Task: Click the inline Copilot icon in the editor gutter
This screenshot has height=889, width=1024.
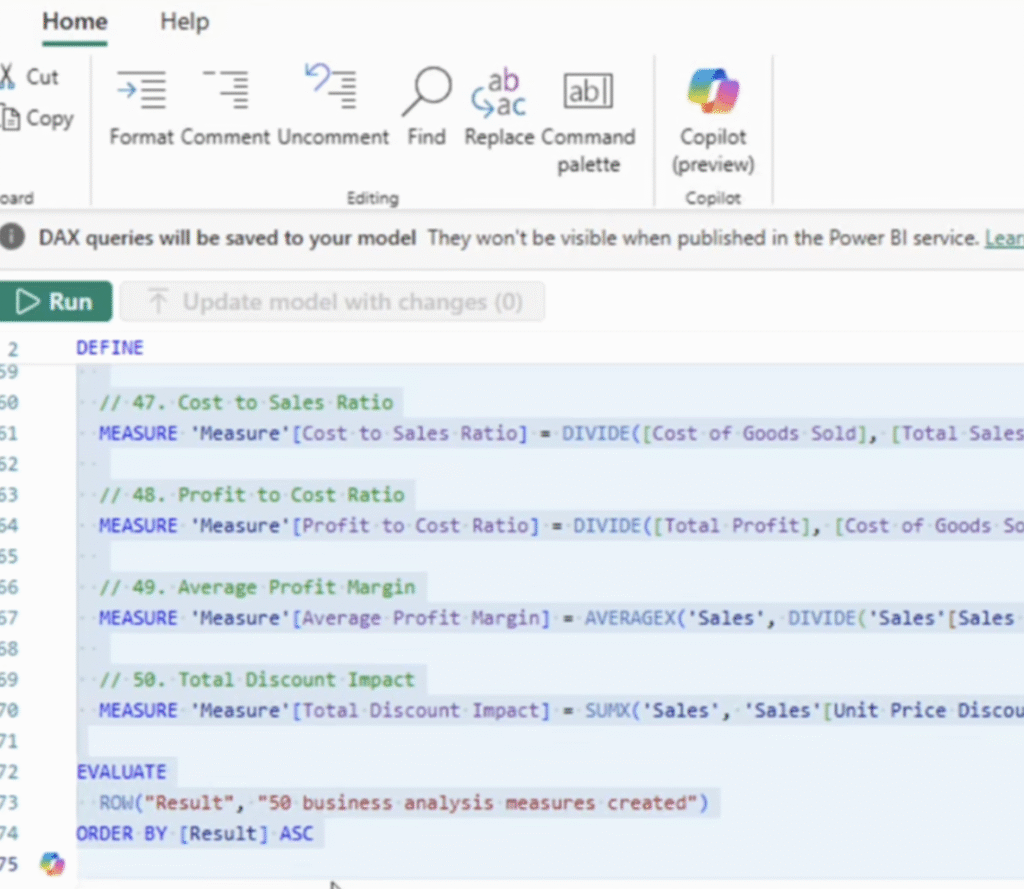Action: 52,864
